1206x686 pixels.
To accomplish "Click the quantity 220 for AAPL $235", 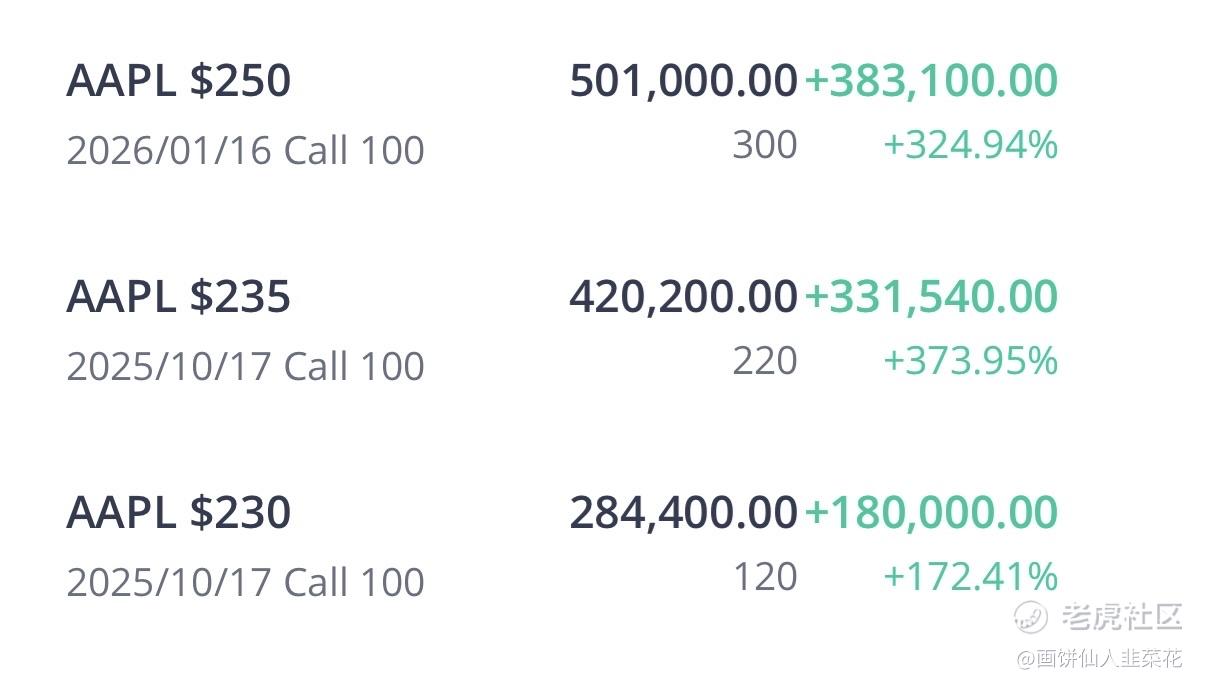I will coord(765,361).
